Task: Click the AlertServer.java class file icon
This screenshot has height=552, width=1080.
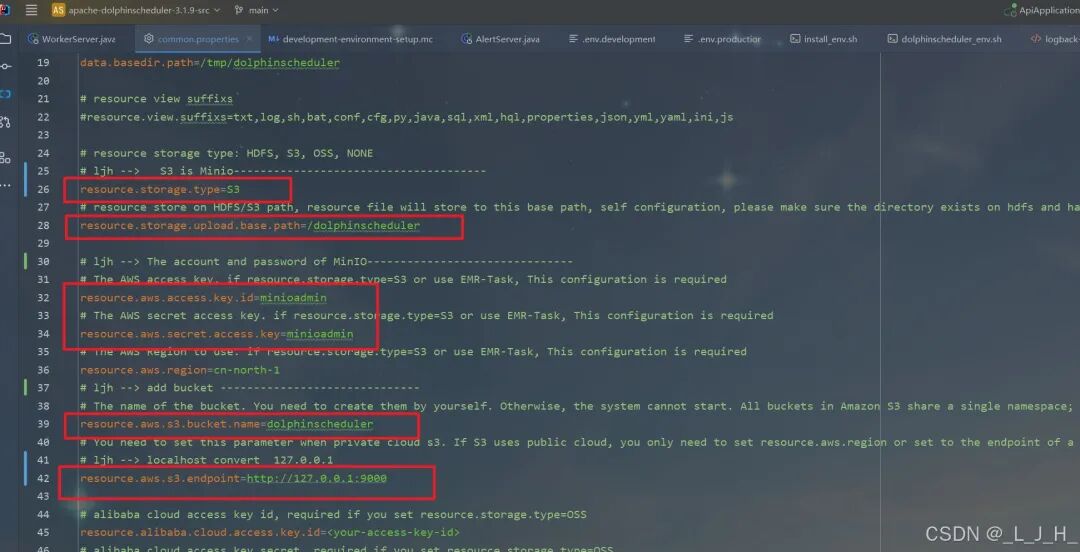Action: (467, 39)
